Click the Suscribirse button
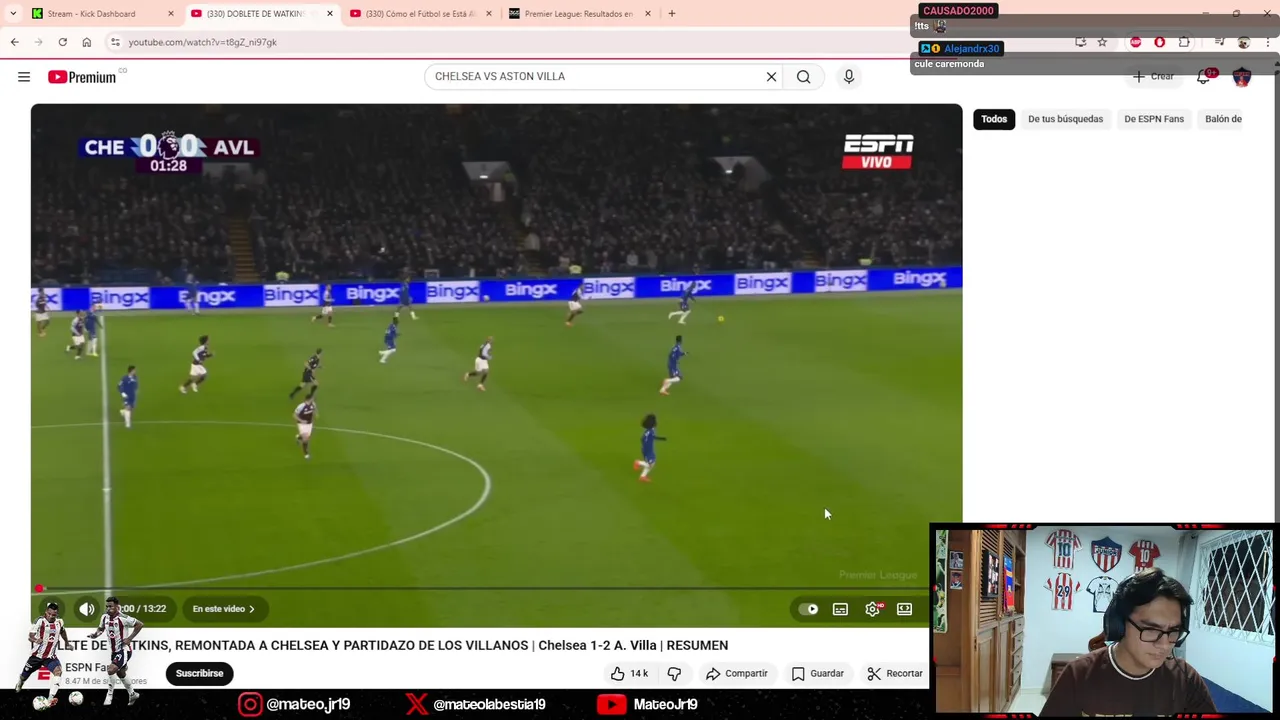Screen dimensions: 1280x720 click(x=199, y=674)
